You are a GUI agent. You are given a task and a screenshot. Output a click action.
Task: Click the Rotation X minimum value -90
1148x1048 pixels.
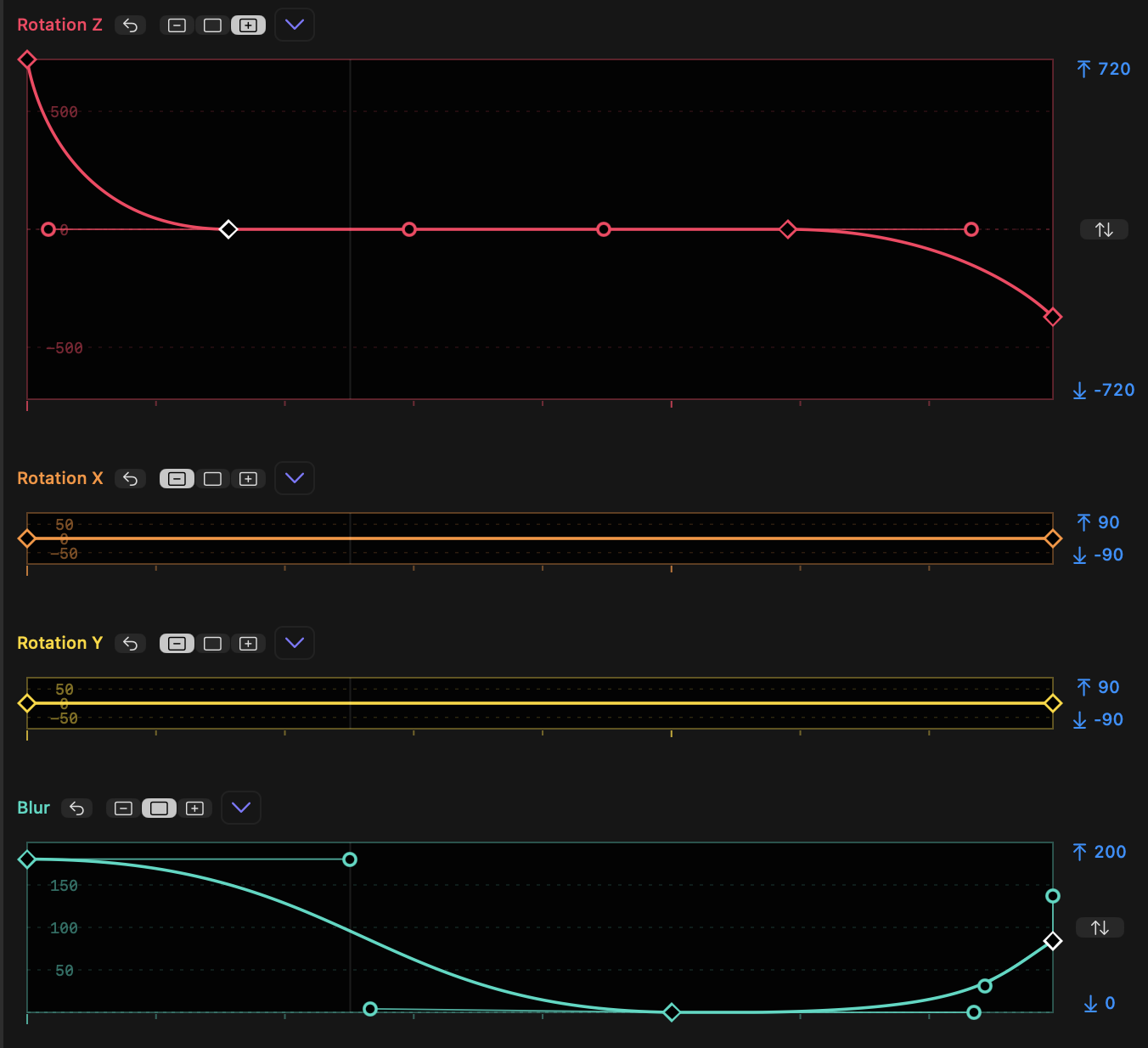tap(1108, 555)
